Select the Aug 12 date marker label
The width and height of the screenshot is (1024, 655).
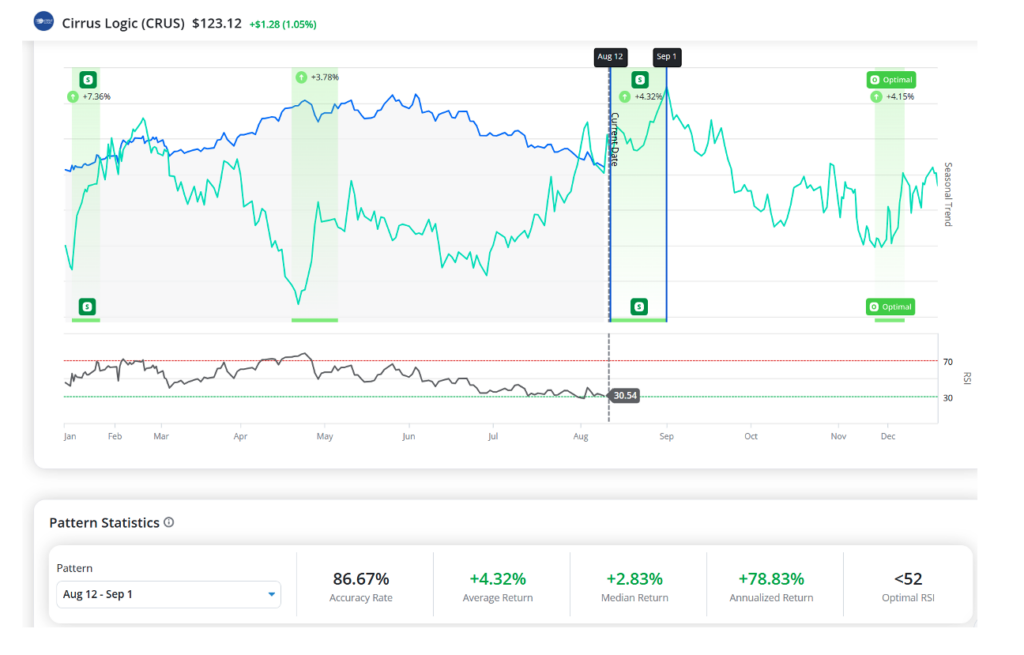[x=611, y=57]
